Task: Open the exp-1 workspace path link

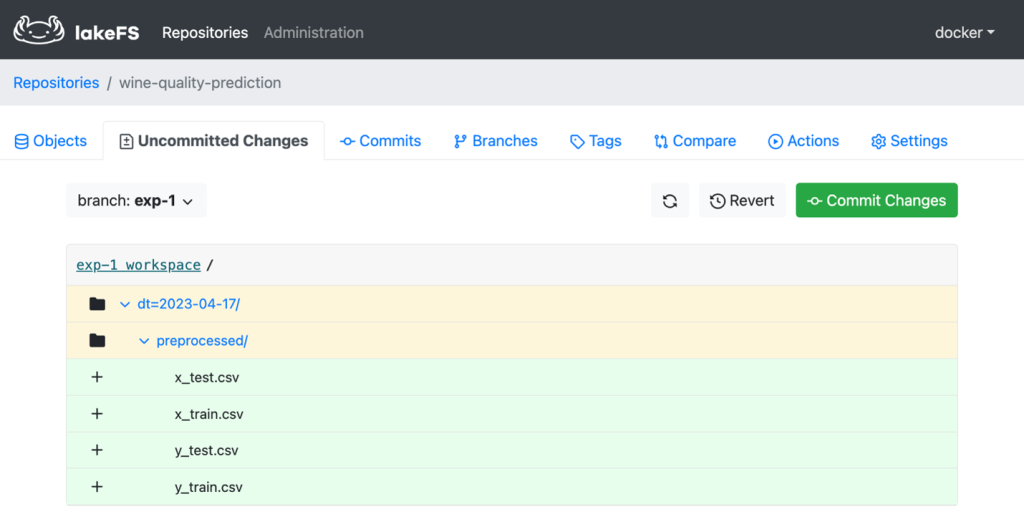Action: click(x=138, y=265)
